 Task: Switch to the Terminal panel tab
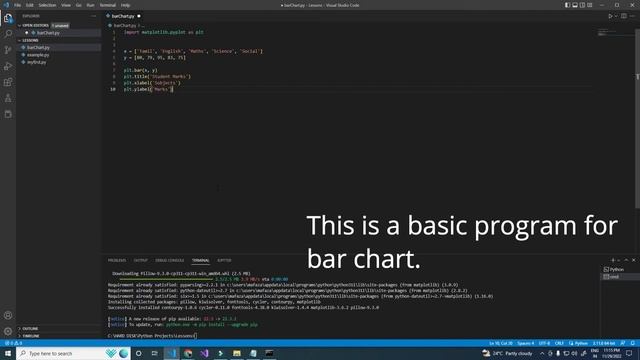200,260
